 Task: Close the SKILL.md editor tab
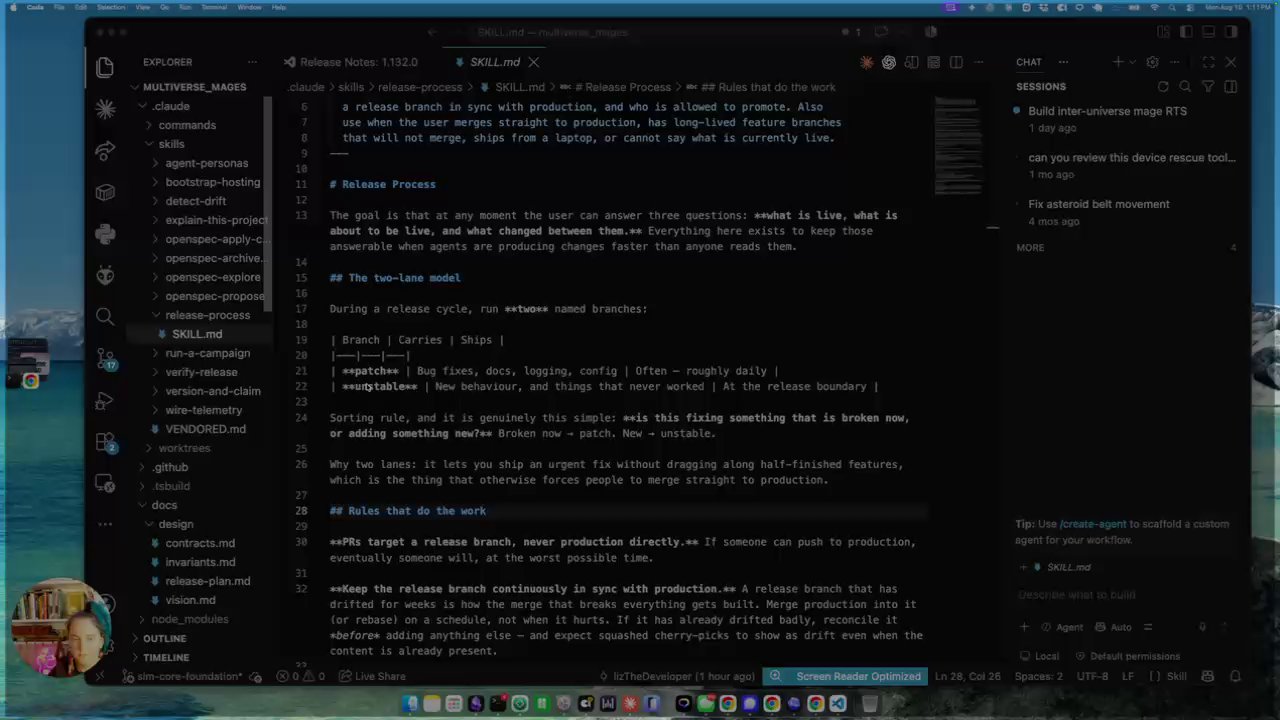tap(533, 62)
